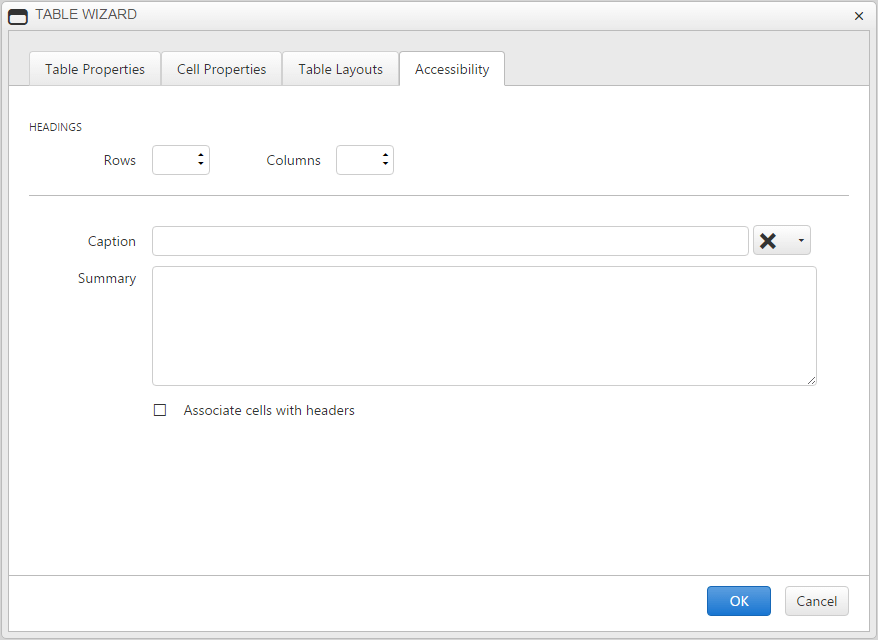
Task: Click the Table Wizard window icon
Action: 18,17
